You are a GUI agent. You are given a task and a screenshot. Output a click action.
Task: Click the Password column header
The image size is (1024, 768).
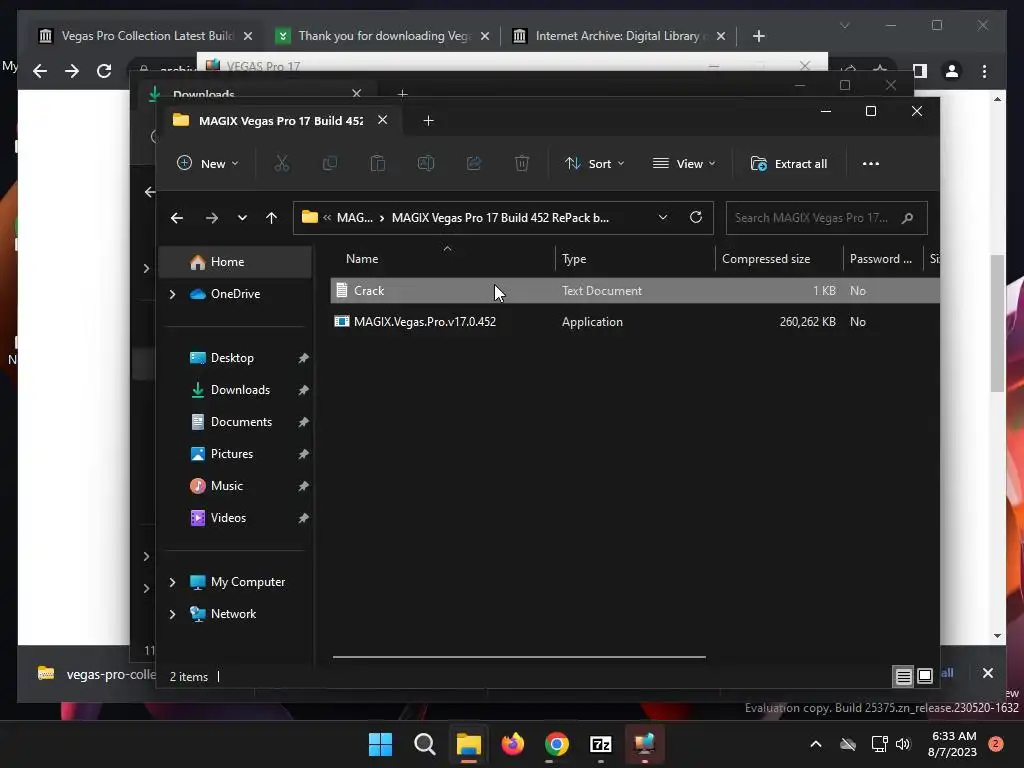click(882, 259)
